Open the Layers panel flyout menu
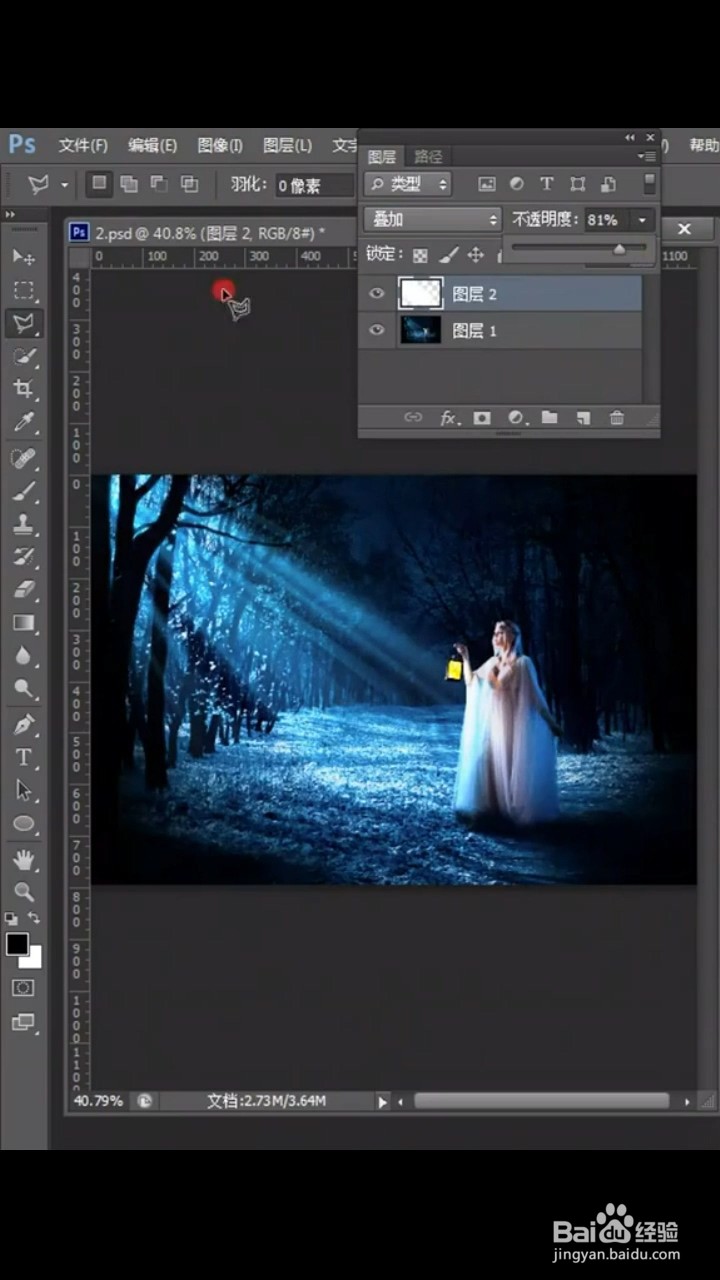This screenshot has height=1280, width=720. 648,156
